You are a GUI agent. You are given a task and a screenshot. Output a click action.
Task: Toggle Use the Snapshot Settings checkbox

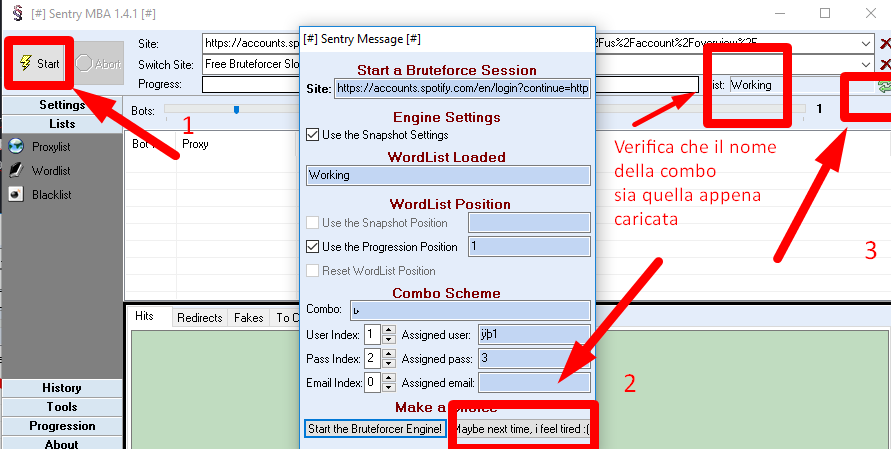pos(313,135)
